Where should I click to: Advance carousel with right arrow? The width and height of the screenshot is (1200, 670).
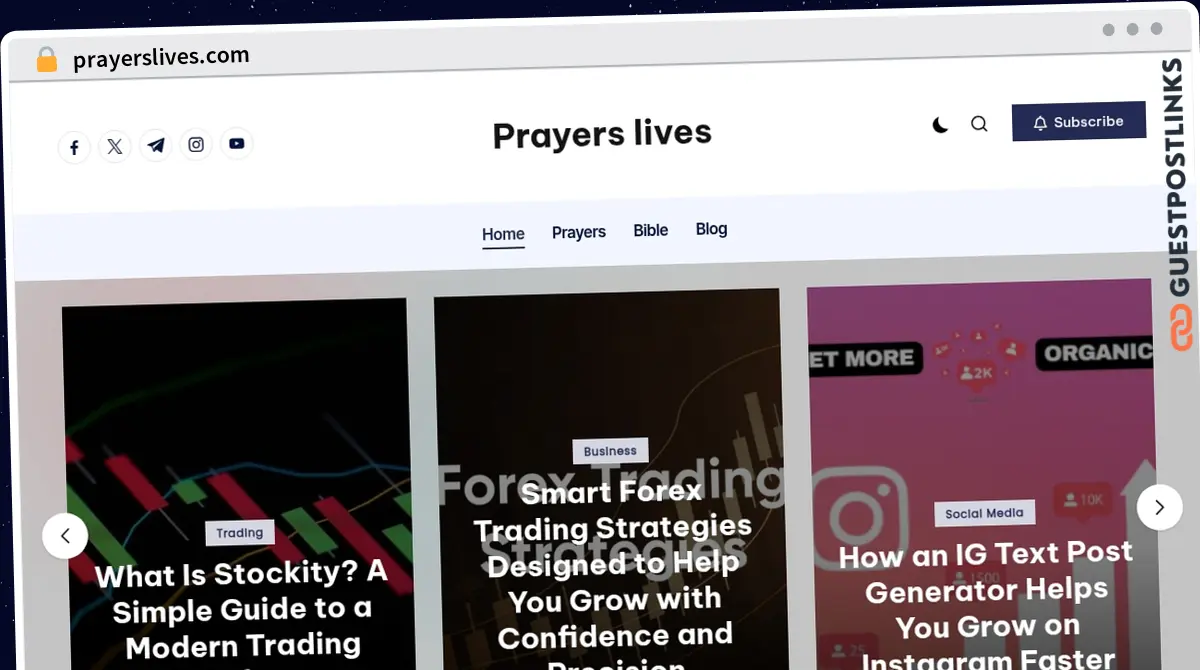[1159, 507]
